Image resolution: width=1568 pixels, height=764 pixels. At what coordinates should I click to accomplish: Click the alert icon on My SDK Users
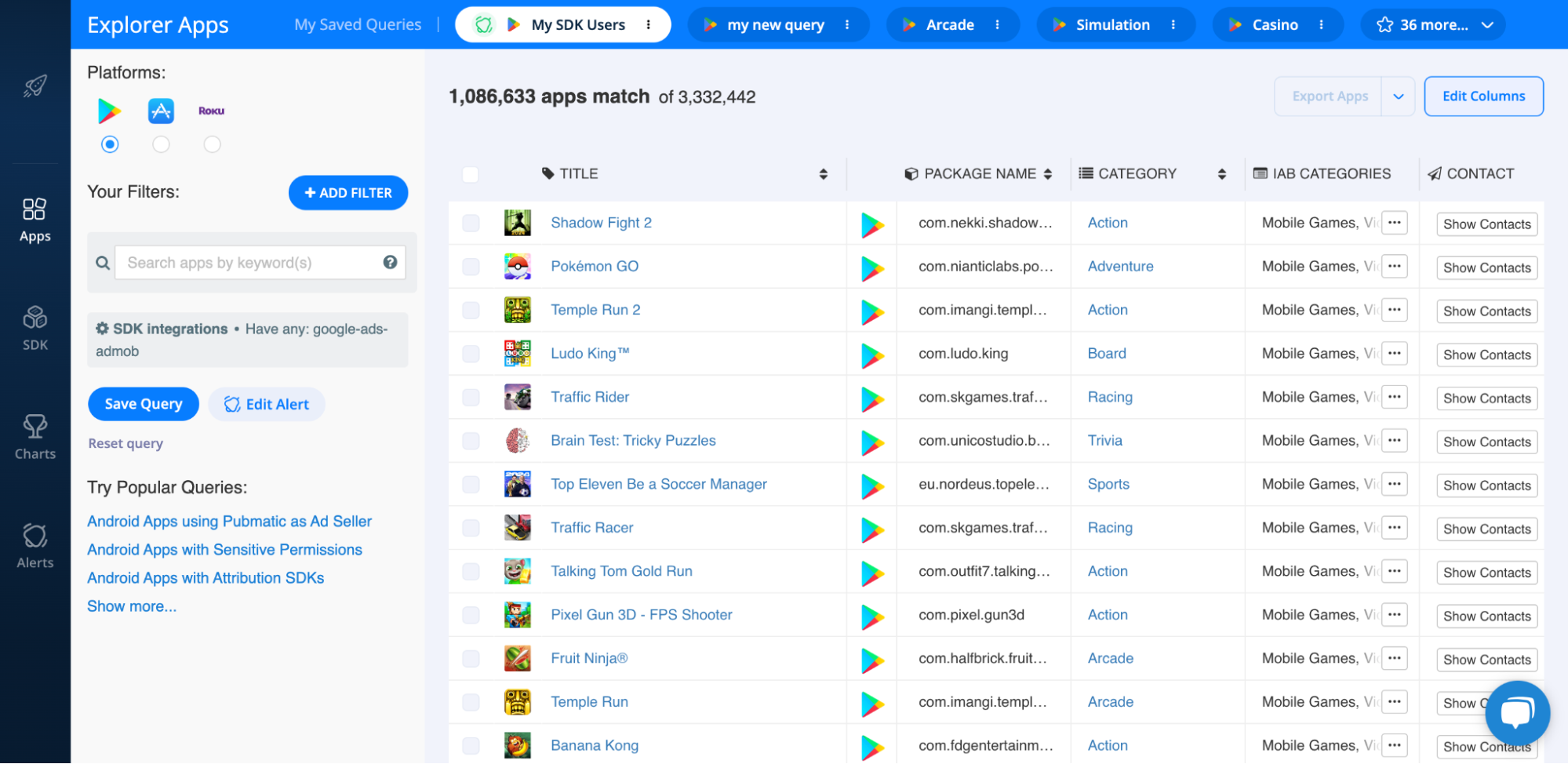click(x=484, y=25)
